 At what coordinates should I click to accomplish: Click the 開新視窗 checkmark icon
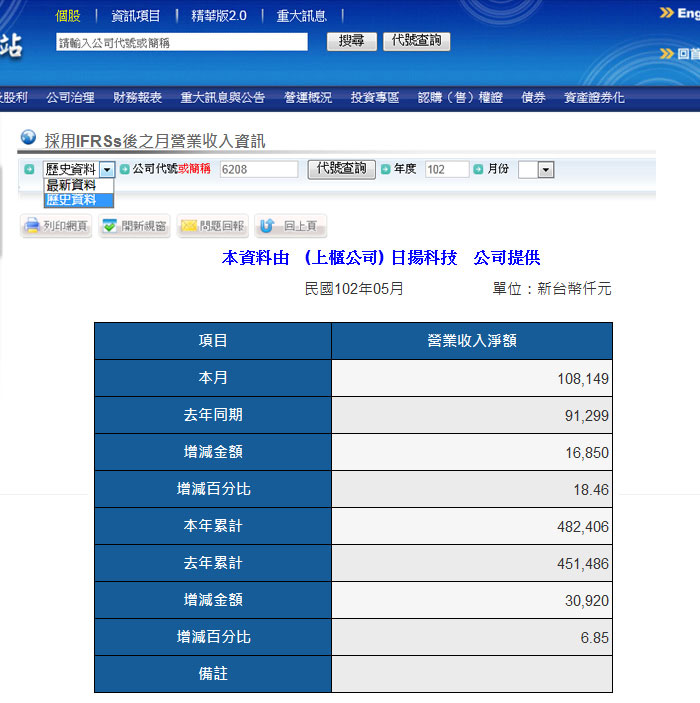[109, 226]
